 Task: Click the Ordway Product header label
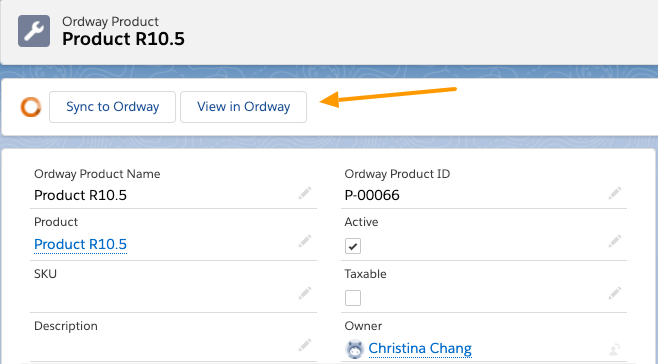[x=110, y=21]
